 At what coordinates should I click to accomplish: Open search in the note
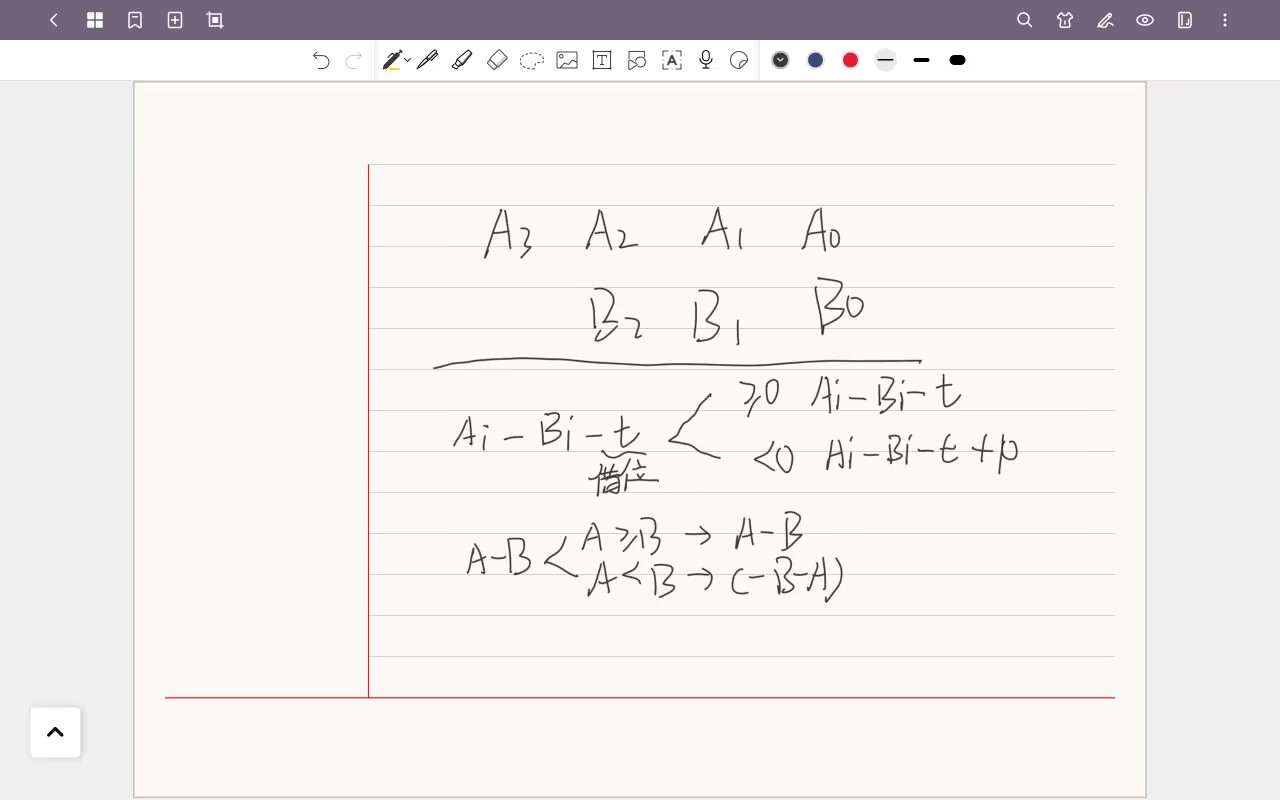[x=1024, y=20]
